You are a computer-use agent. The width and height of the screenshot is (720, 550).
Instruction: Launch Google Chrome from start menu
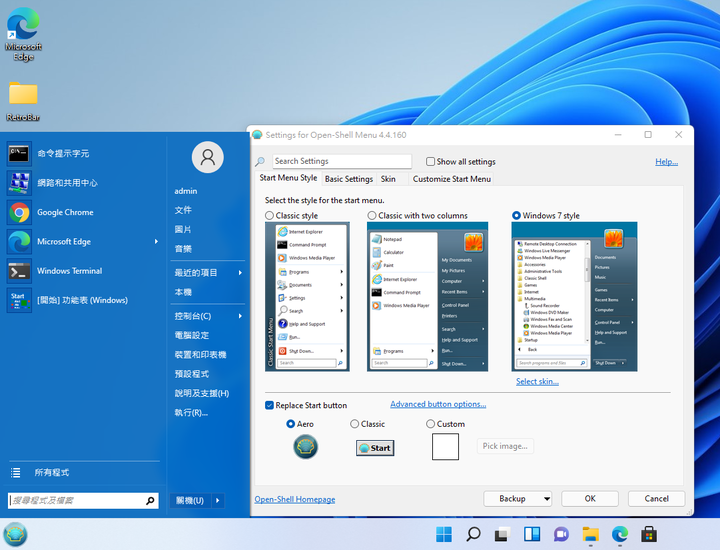pos(83,212)
